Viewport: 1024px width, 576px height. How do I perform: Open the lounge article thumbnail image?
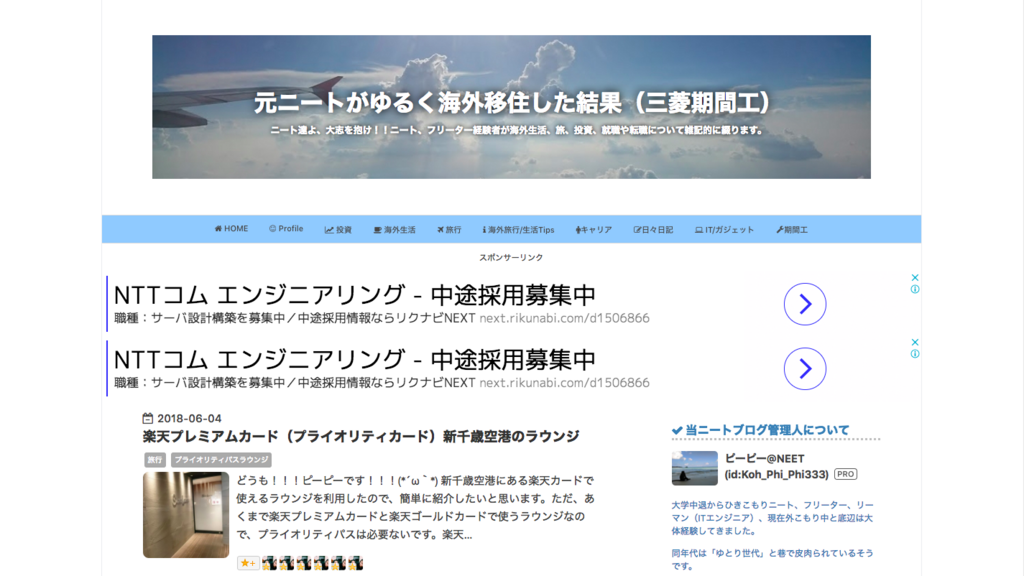tap(186, 515)
